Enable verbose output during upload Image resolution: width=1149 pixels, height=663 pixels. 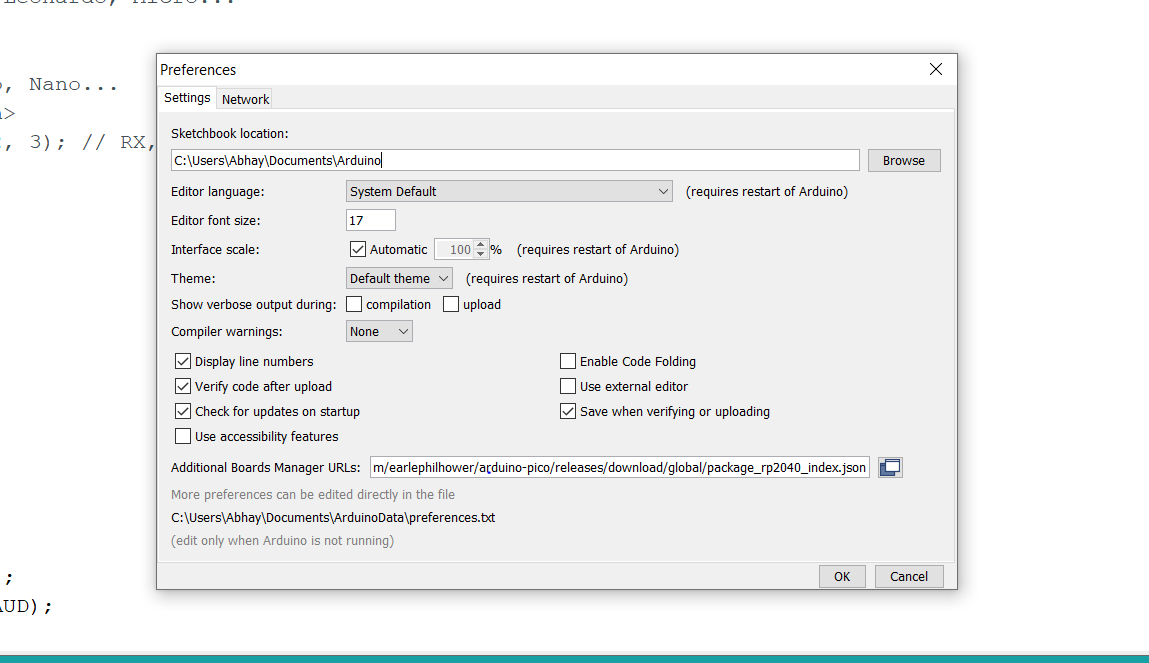(x=451, y=304)
